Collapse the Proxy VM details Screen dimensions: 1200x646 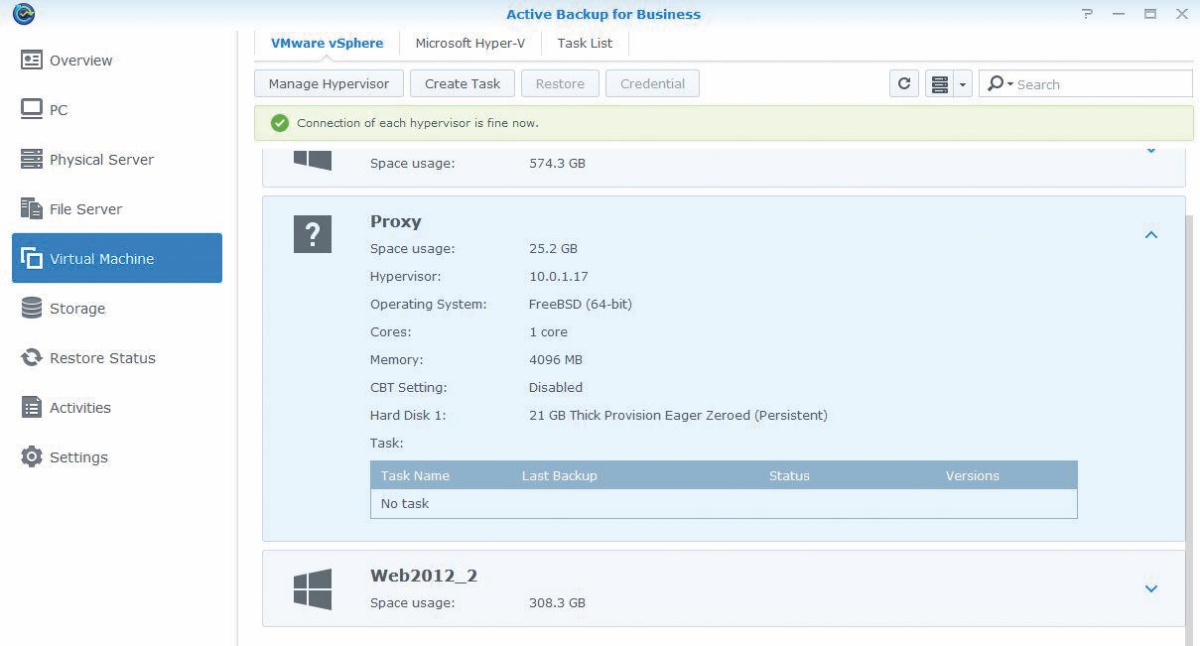pos(1150,235)
